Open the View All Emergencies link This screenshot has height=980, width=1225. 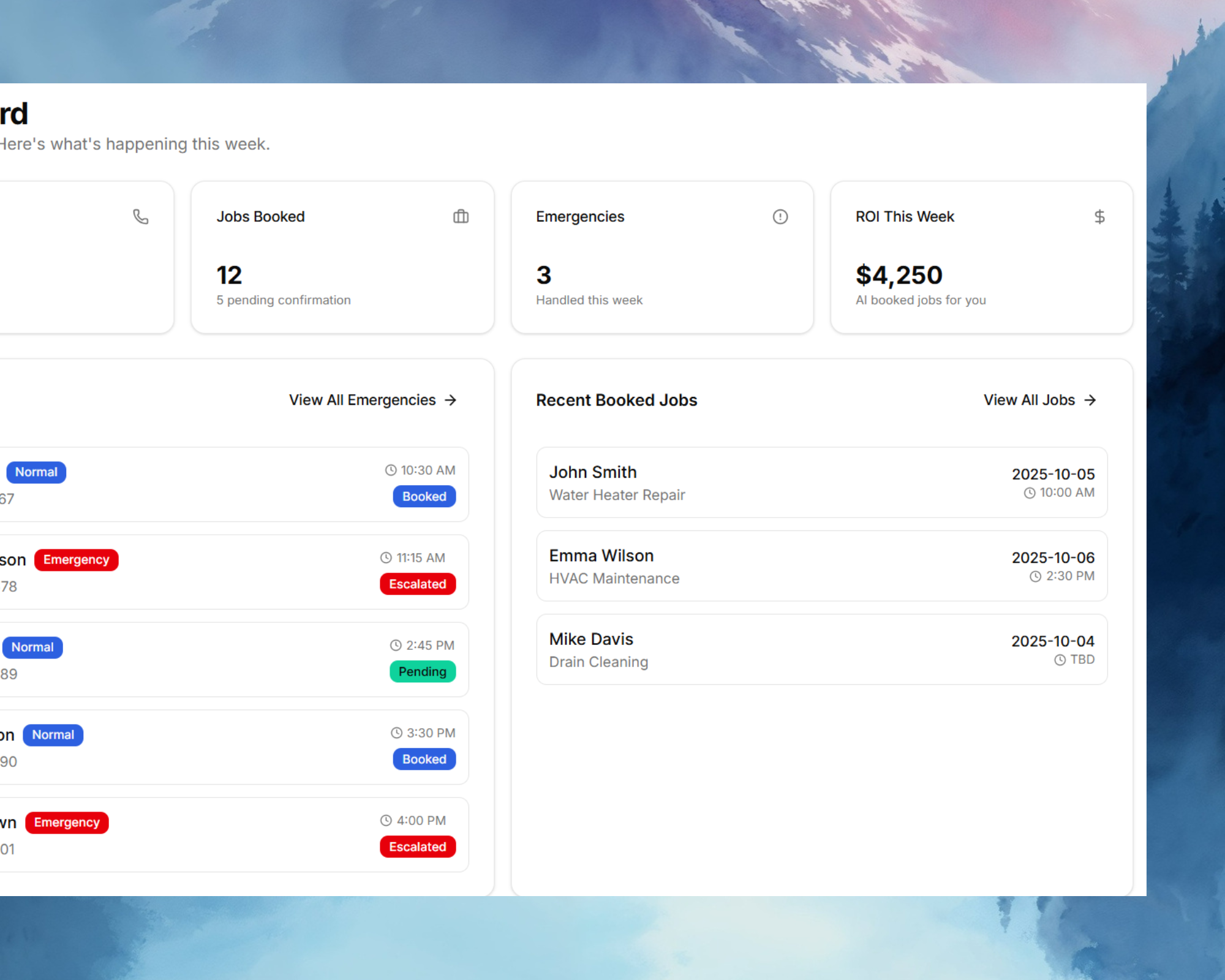click(x=363, y=400)
